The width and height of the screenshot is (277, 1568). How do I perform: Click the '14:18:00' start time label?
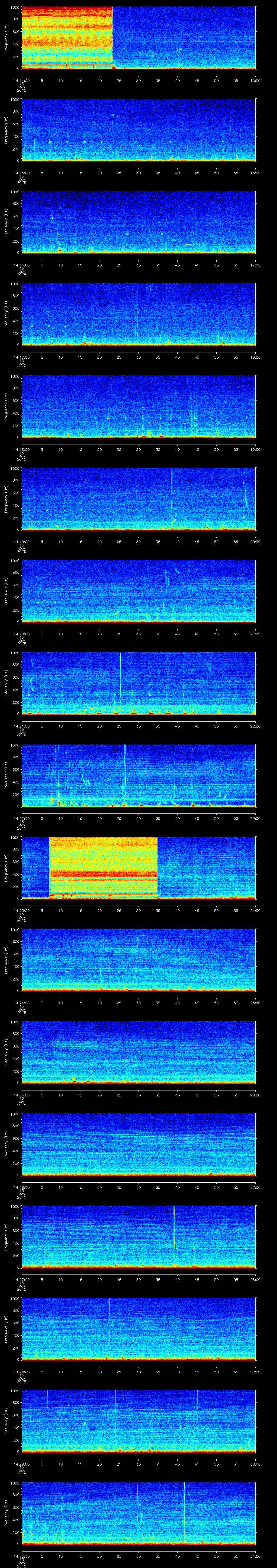click(21, 449)
